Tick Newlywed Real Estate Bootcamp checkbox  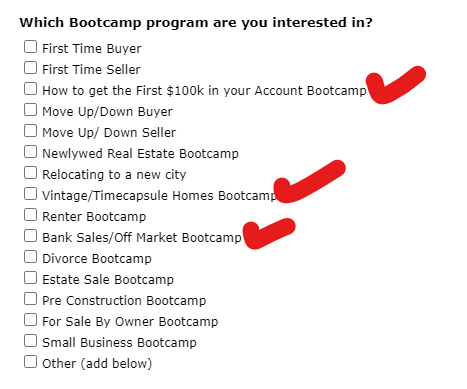(30, 152)
